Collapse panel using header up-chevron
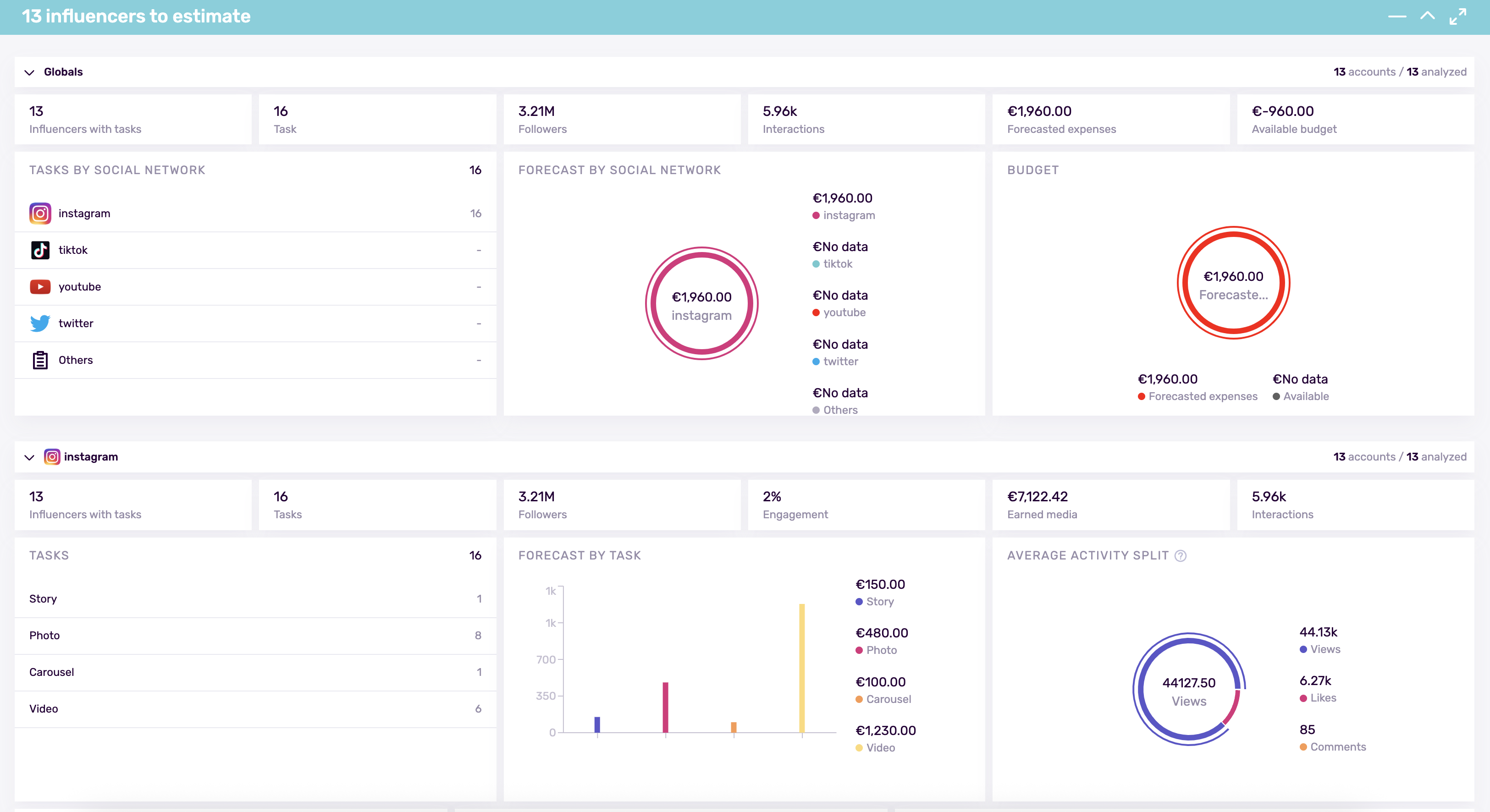Viewport: 1490px width, 812px height. click(x=1427, y=16)
